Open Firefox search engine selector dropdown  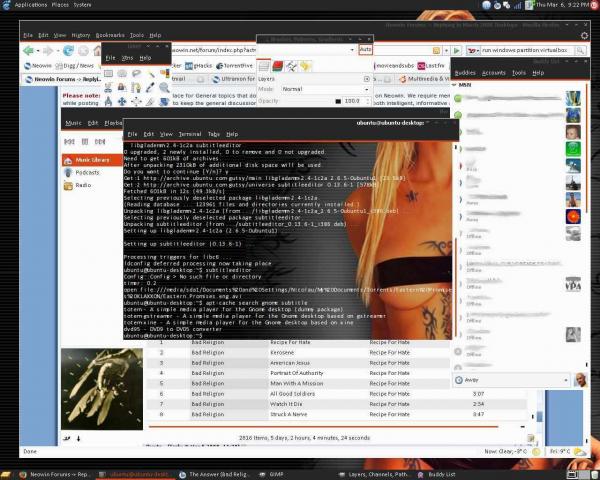click(x=473, y=51)
